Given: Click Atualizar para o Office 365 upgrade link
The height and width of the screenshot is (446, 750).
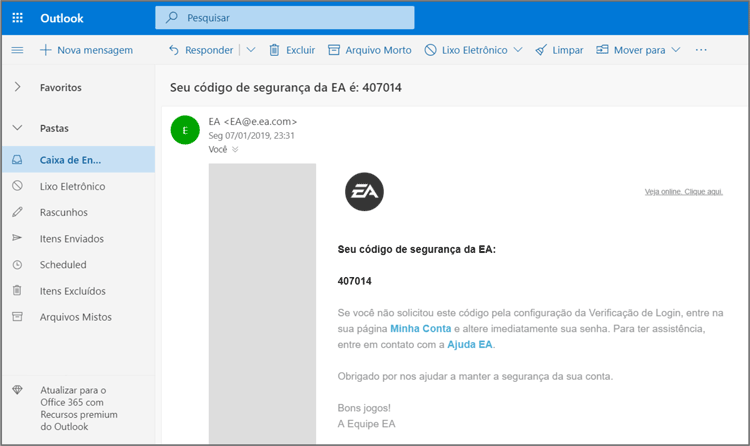Looking at the screenshot, I should pos(78,408).
